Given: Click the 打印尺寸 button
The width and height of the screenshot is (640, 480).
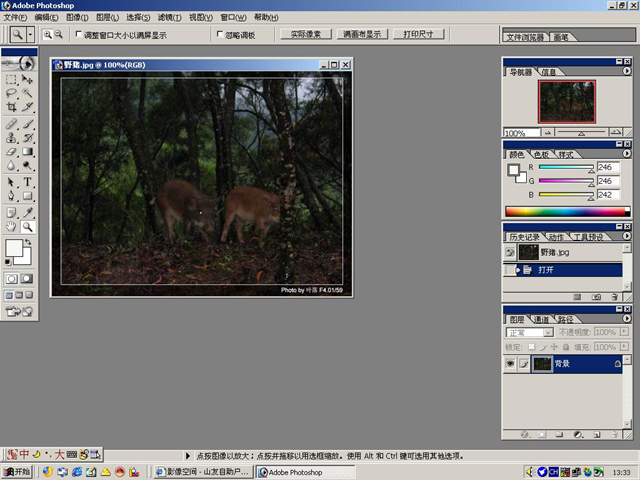Looking at the screenshot, I should pos(418,34).
